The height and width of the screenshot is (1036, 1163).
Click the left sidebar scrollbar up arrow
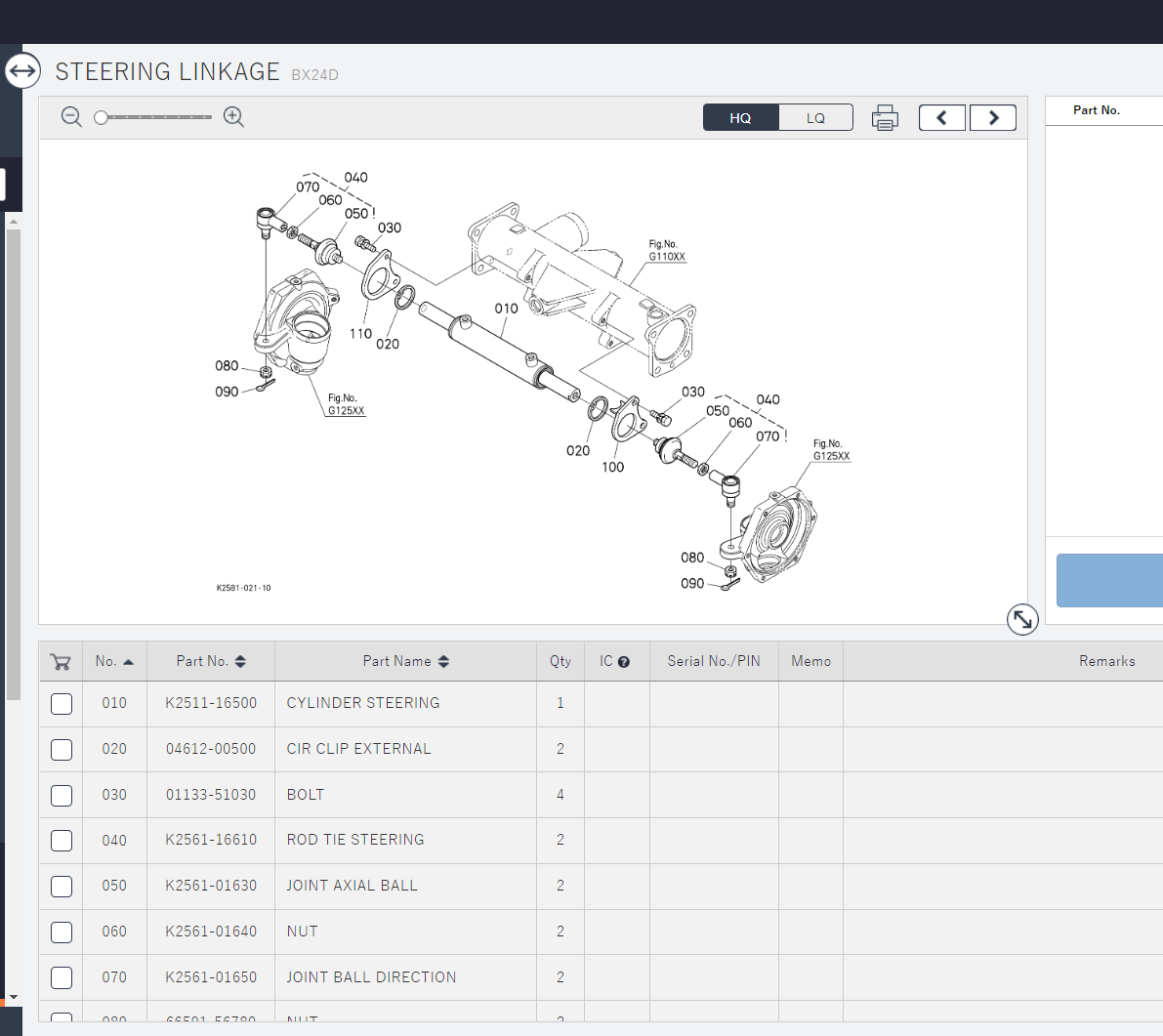[x=14, y=222]
